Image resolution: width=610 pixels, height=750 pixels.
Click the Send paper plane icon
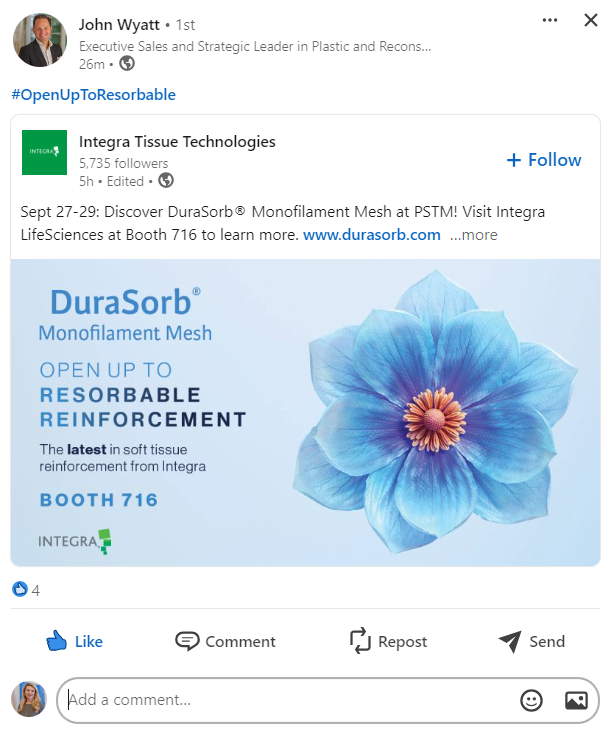pyautogui.click(x=510, y=641)
